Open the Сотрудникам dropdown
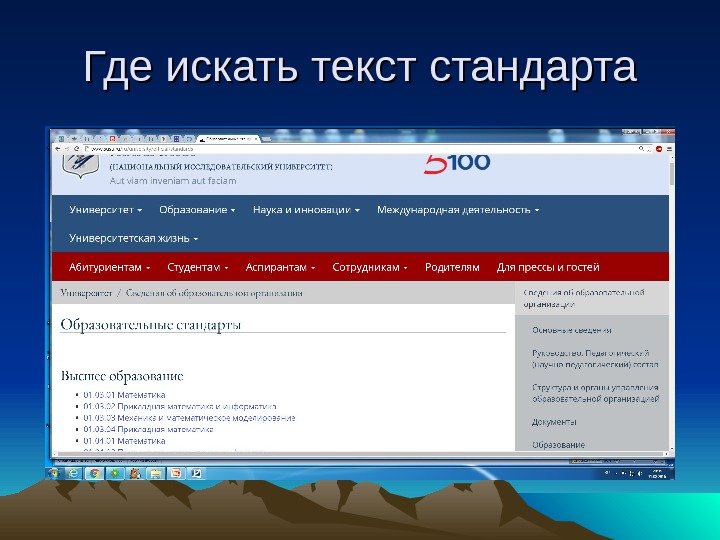Viewport: 720px width, 540px height. click(x=370, y=267)
